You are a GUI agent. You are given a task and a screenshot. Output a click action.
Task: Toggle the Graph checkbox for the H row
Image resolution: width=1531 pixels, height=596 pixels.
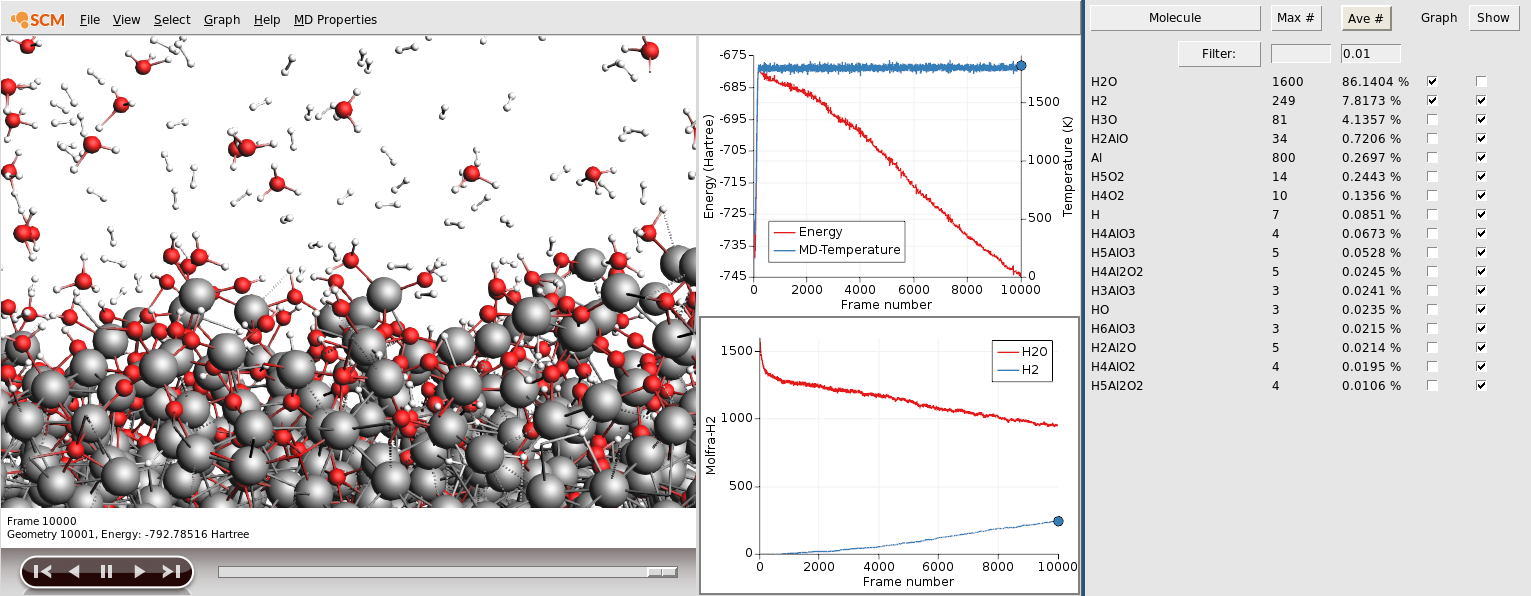click(x=1432, y=215)
